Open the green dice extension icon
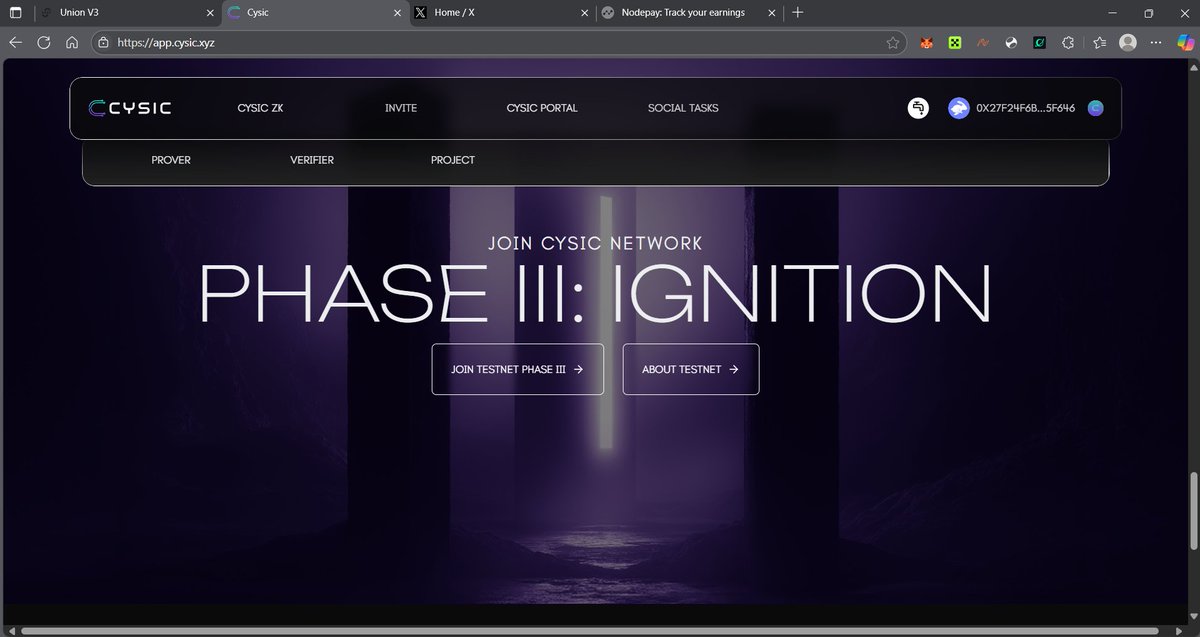 955,43
